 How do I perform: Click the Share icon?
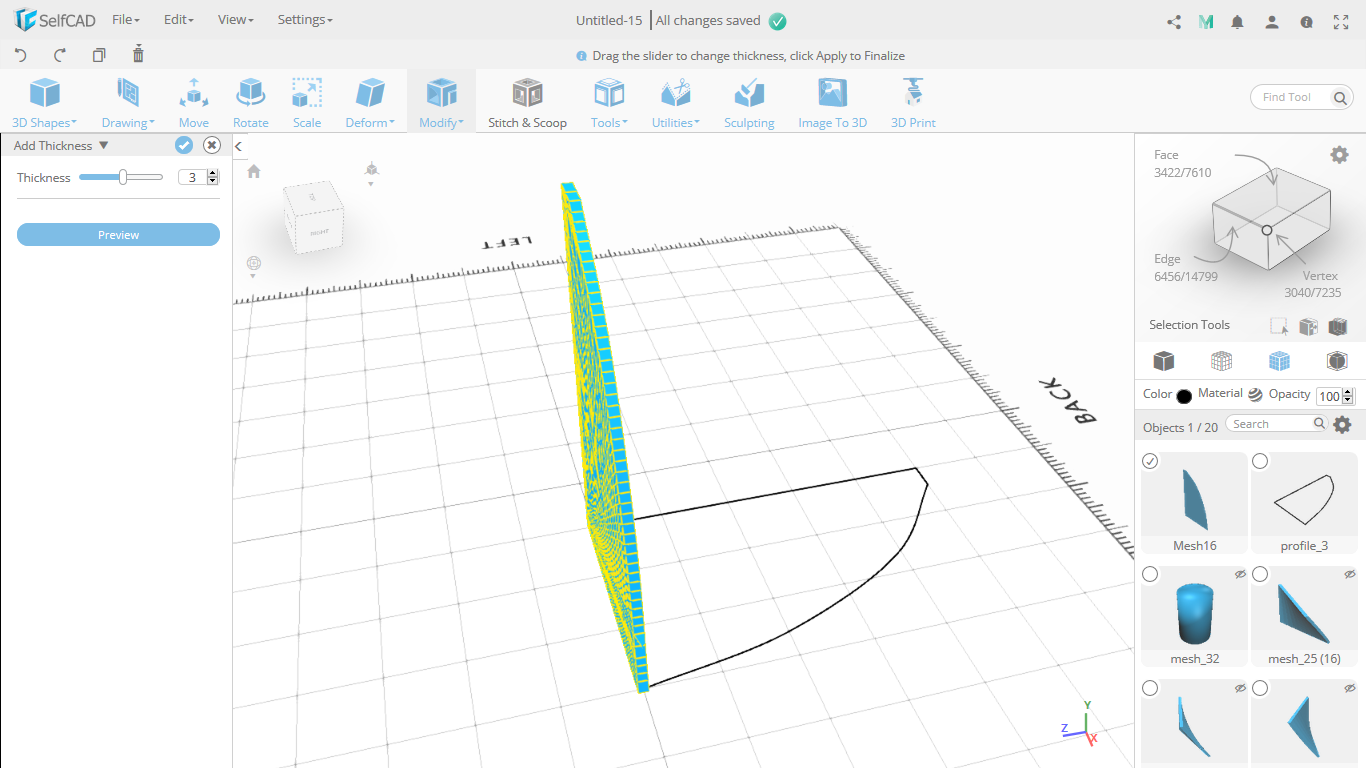point(1174,21)
